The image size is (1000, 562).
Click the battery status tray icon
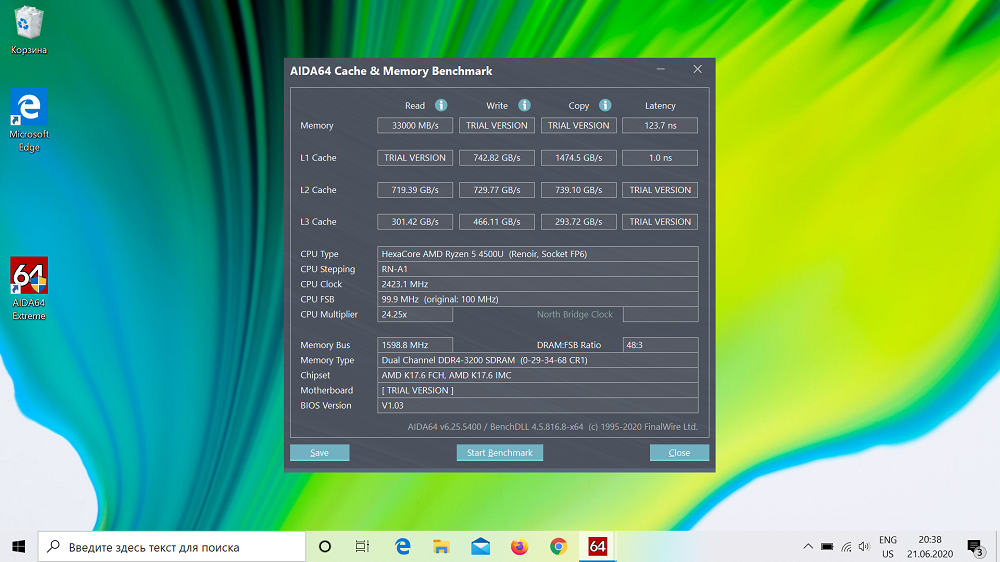pyautogui.click(x=827, y=547)
